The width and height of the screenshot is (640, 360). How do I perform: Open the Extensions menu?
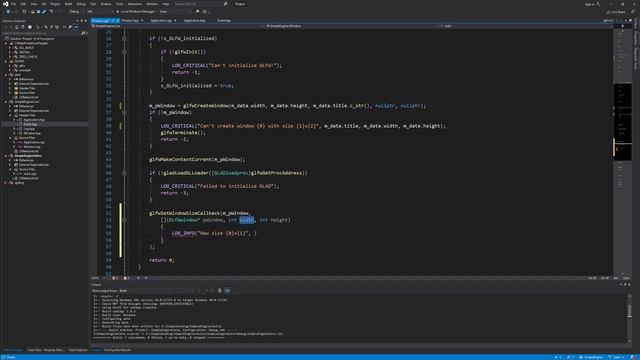135,4
